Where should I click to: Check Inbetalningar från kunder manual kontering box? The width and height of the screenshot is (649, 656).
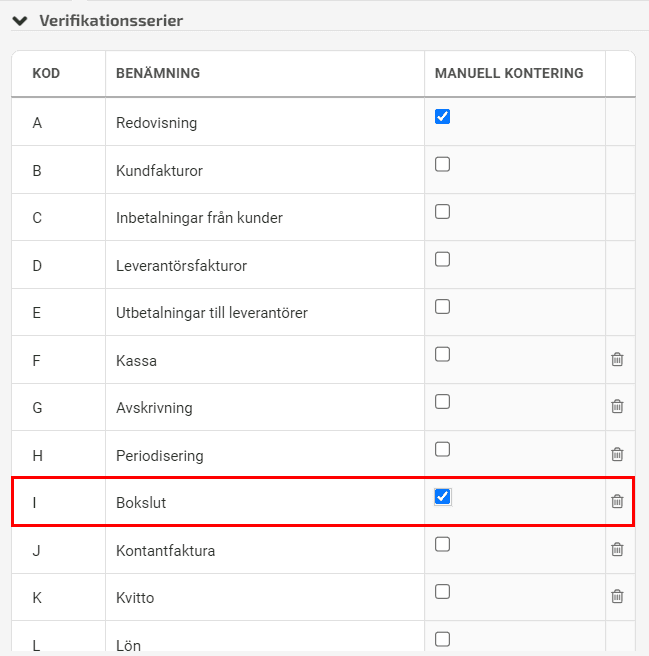click(442, 212)
